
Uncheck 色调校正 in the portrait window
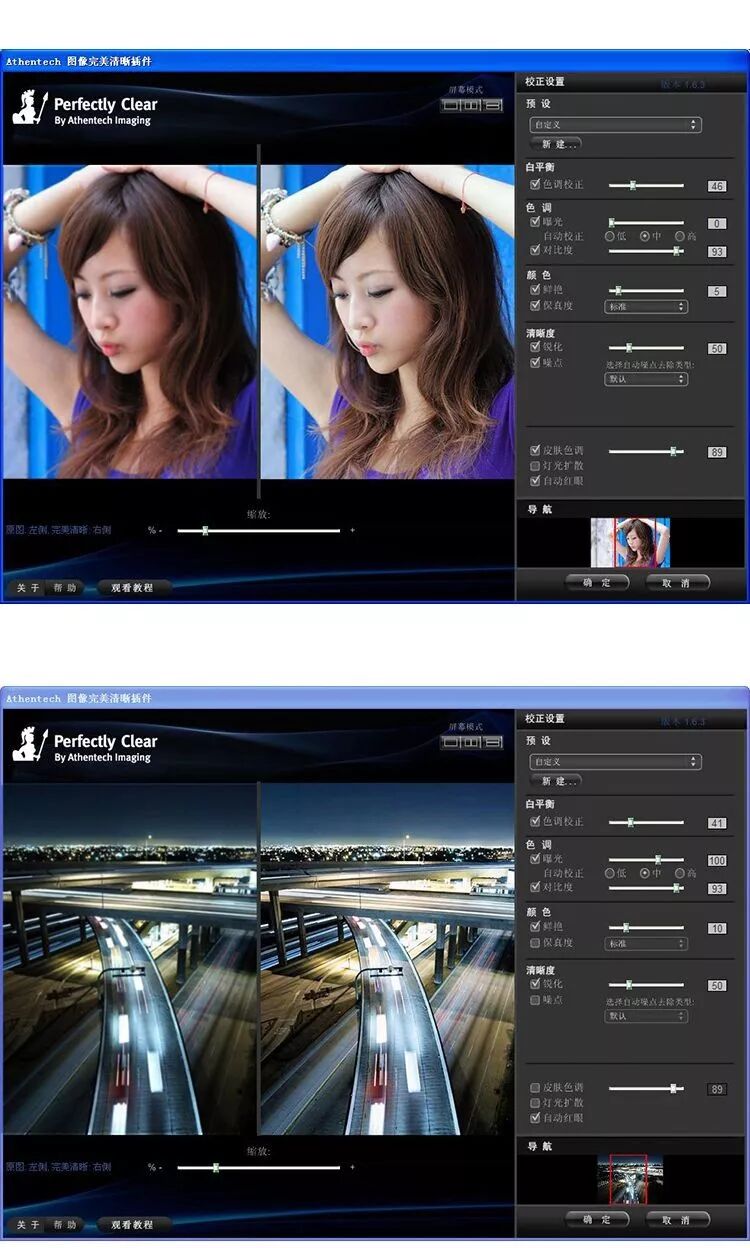click(x=535, y=185)
